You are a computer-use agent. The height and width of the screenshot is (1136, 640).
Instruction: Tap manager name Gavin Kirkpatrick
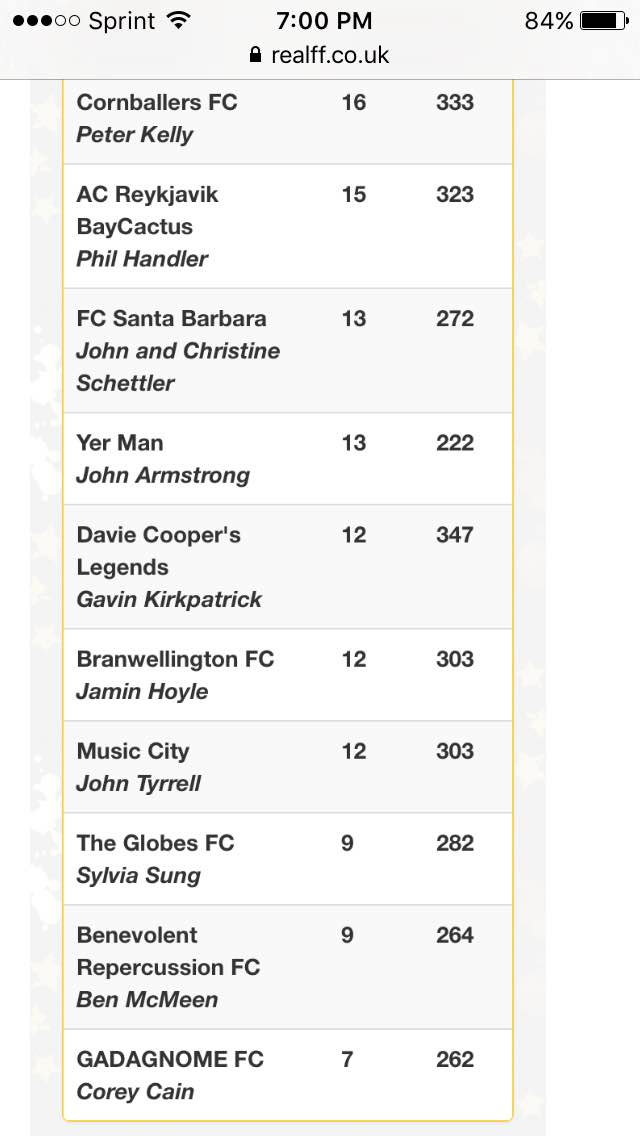(169, 600)
